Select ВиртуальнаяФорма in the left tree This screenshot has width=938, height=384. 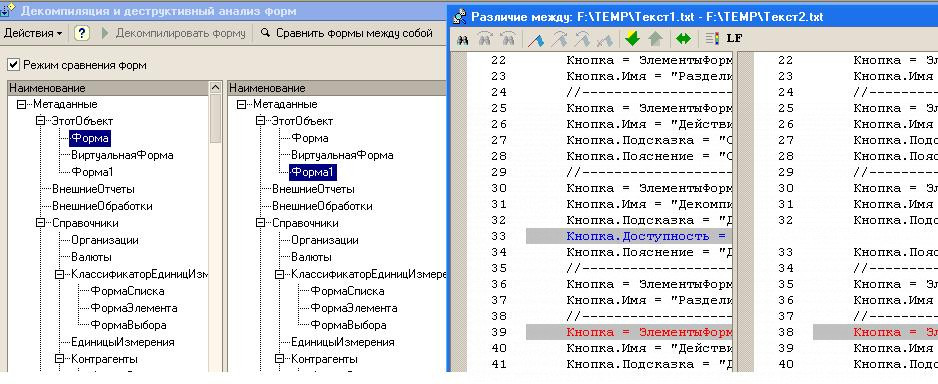(122, 155)
